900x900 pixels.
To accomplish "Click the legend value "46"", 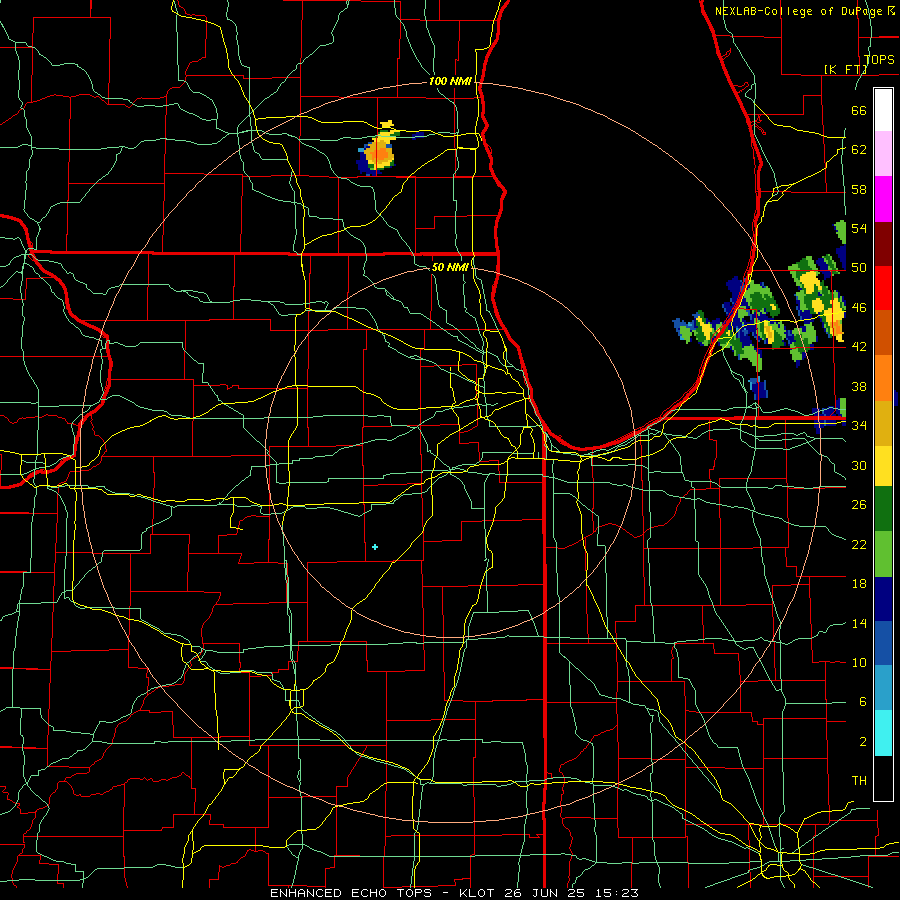I will pyautogui.click(x=859, y=308).
